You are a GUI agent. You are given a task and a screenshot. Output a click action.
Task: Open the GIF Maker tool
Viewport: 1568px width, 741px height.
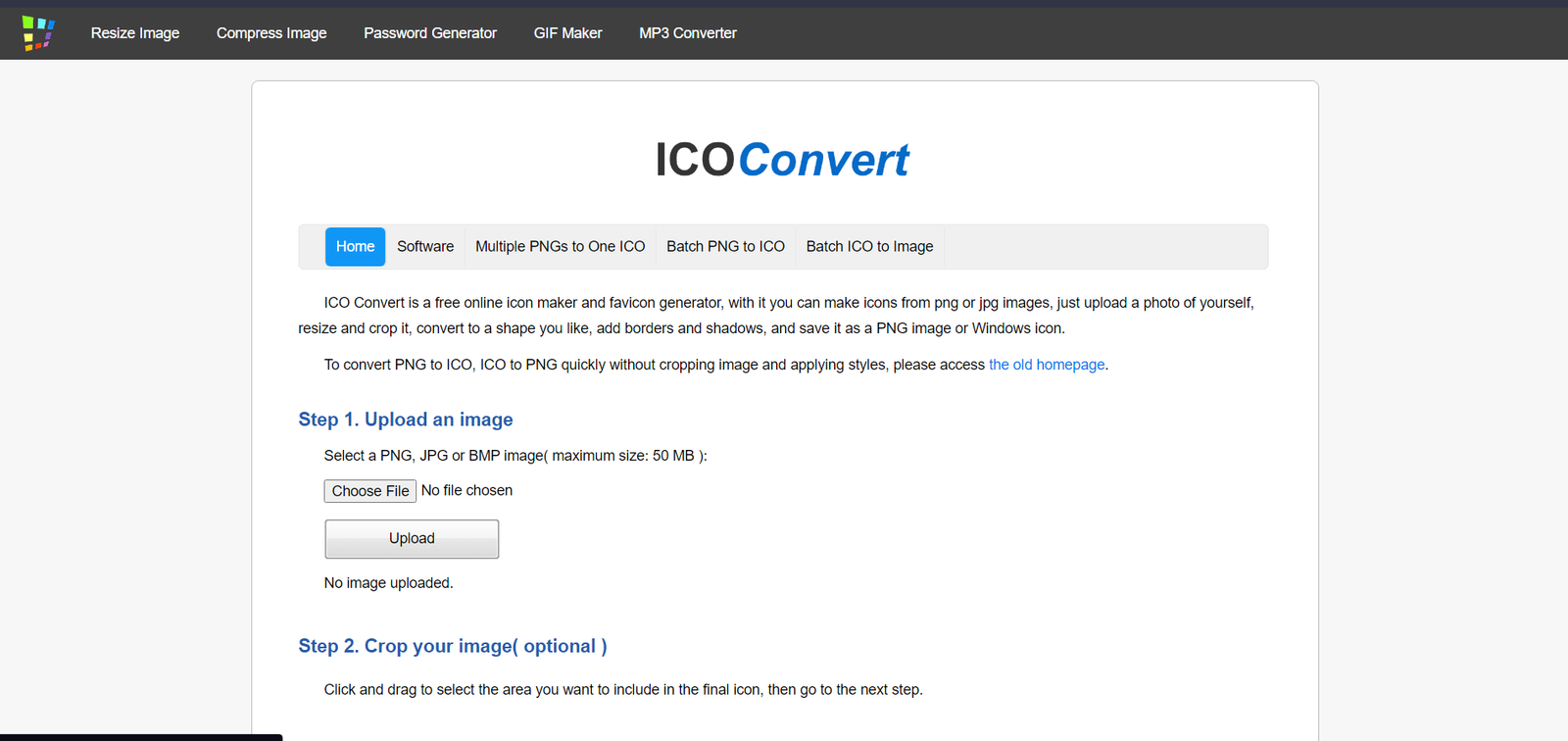click(568, 33)
